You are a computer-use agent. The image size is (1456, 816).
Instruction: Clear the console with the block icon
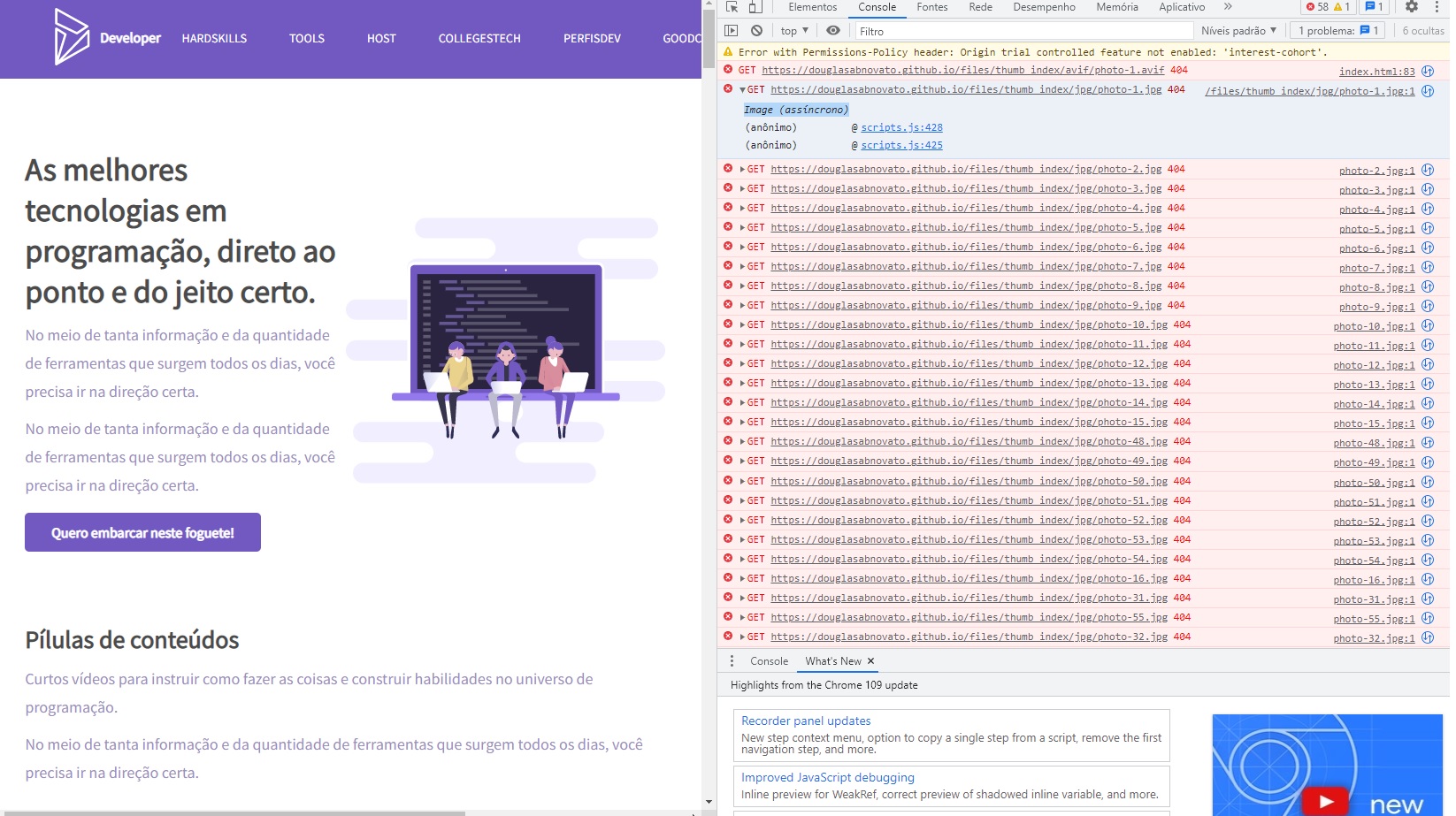pos(756,30)
